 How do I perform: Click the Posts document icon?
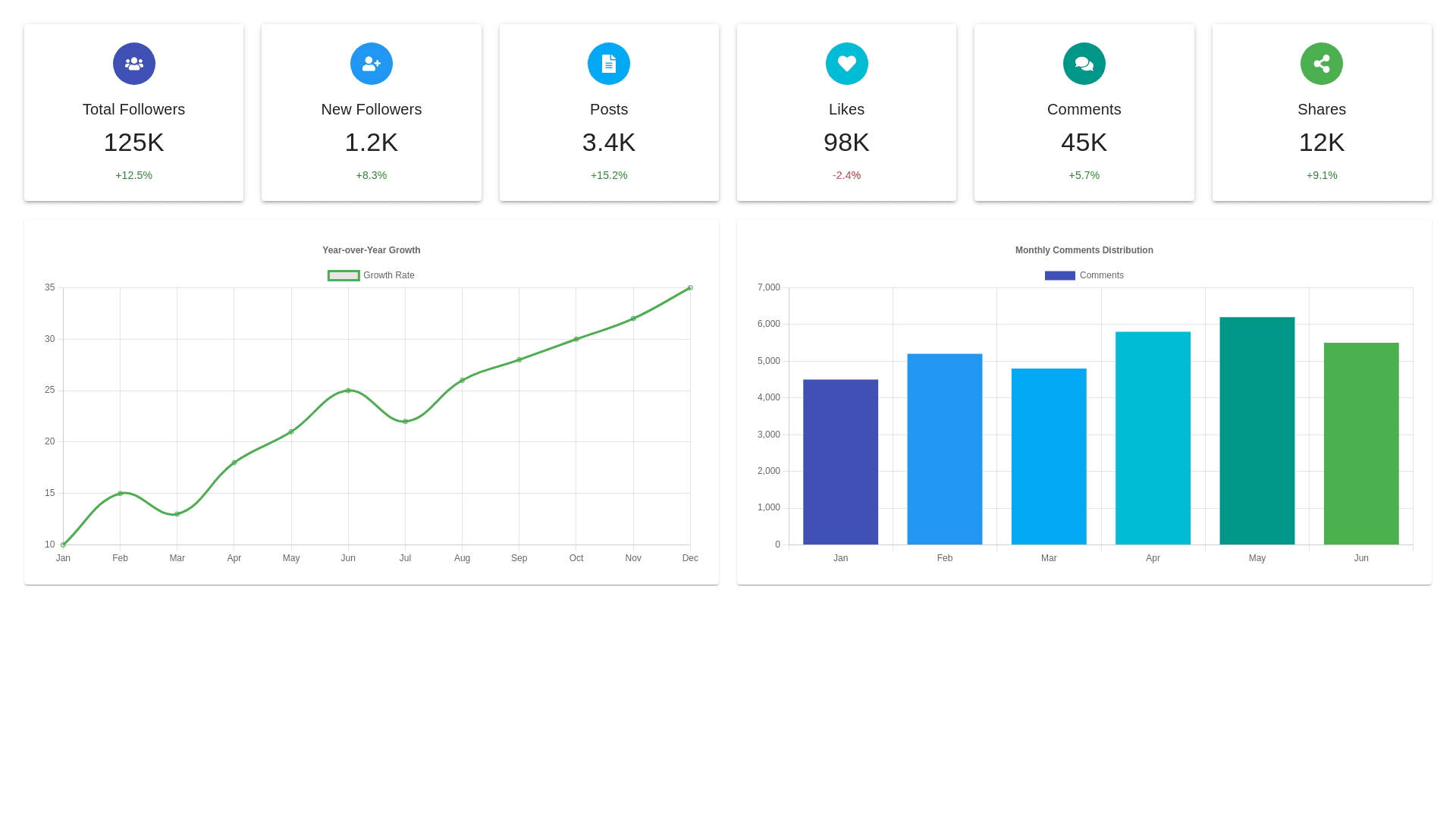[609, 64]
